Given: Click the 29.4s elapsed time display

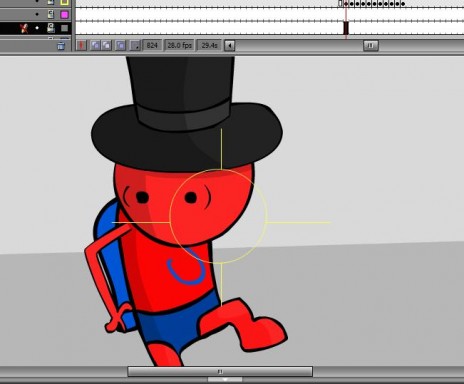Looking at the screenshot, I should click(x=209, y=45).
